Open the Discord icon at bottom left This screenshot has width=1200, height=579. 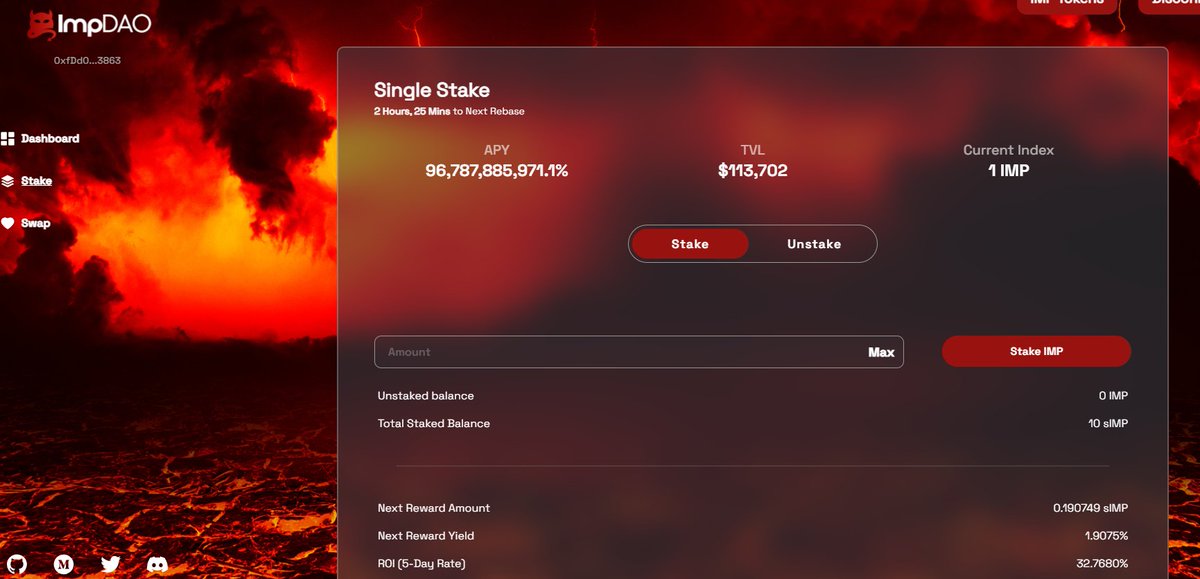click(x=157, y=564)
